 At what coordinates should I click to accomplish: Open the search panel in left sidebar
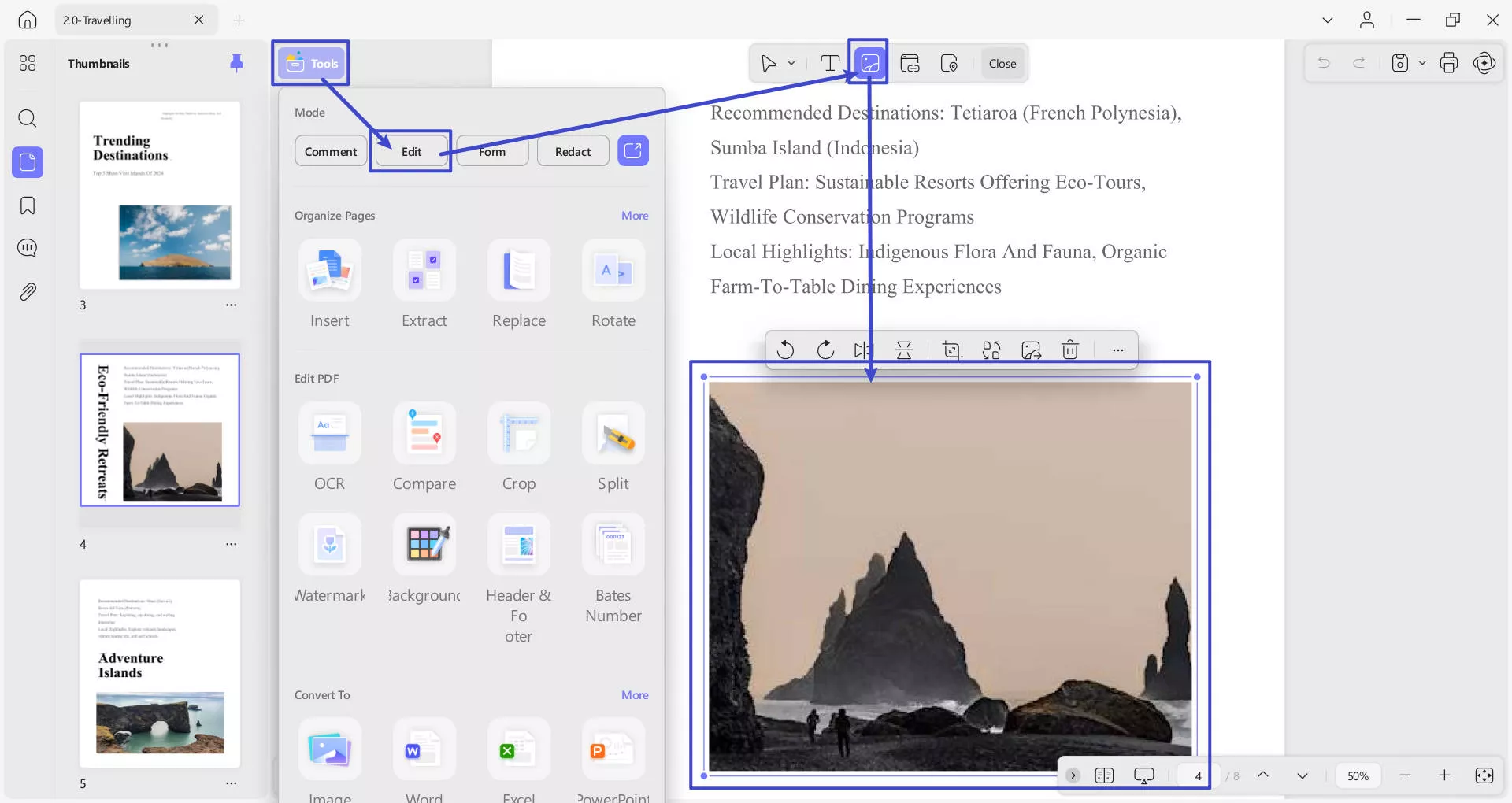28,119
